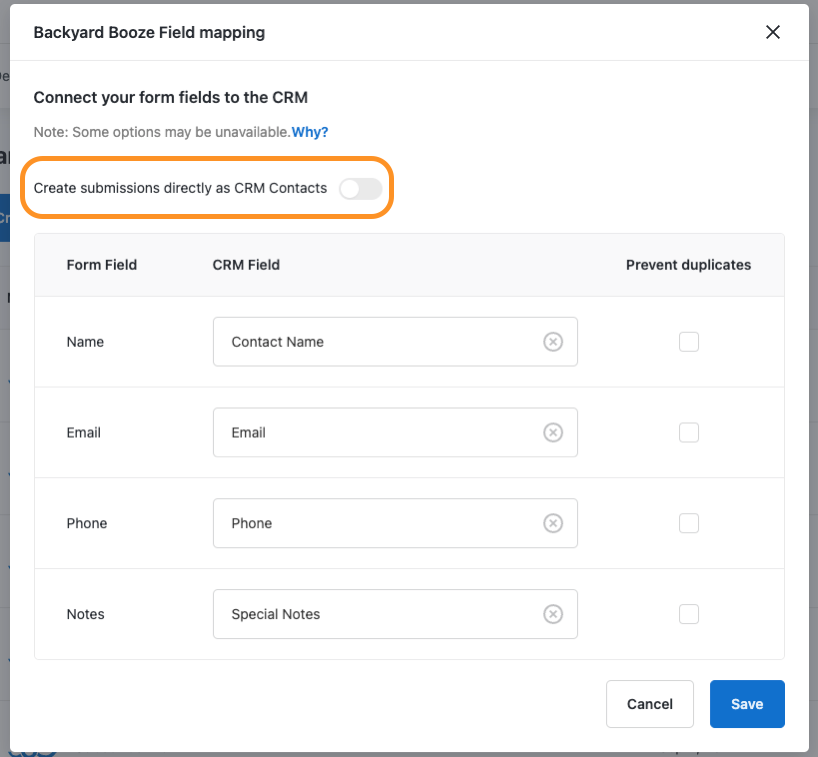The height and width of the screenshot is (757, 818).
Task: Click the CRM Field column header
Action: point(246,265)
